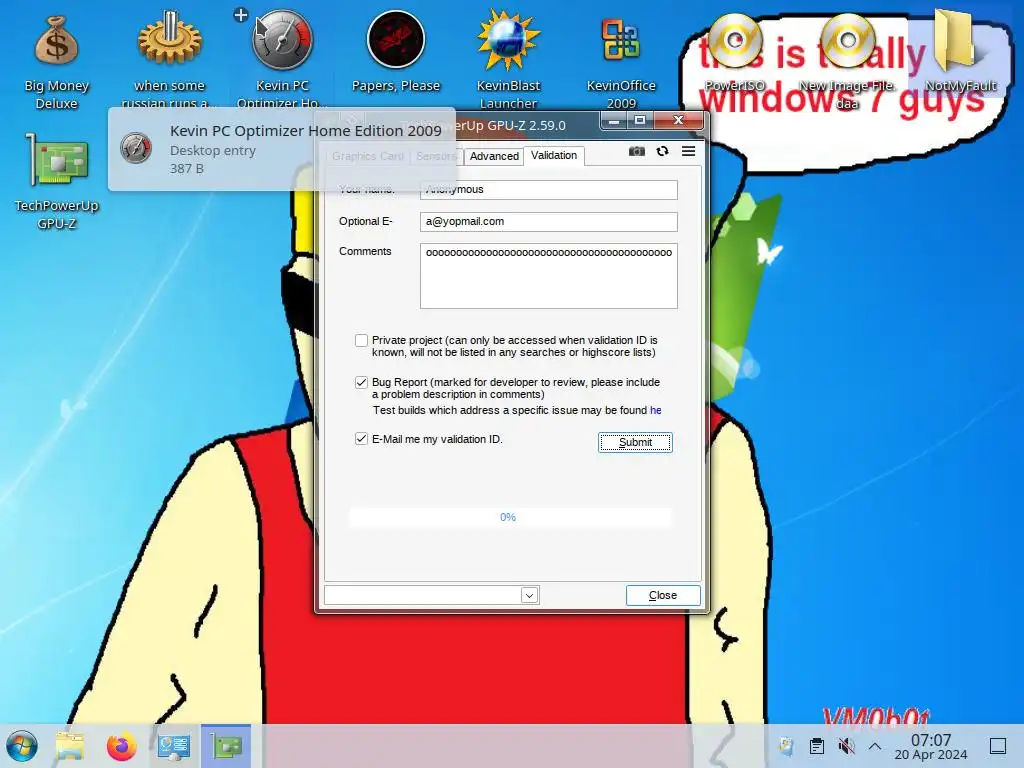This screenshot has height=768, width=1024.
Task: Minimize the GPU-Z window
Action: pyautogui.click(x=614, y=120)
